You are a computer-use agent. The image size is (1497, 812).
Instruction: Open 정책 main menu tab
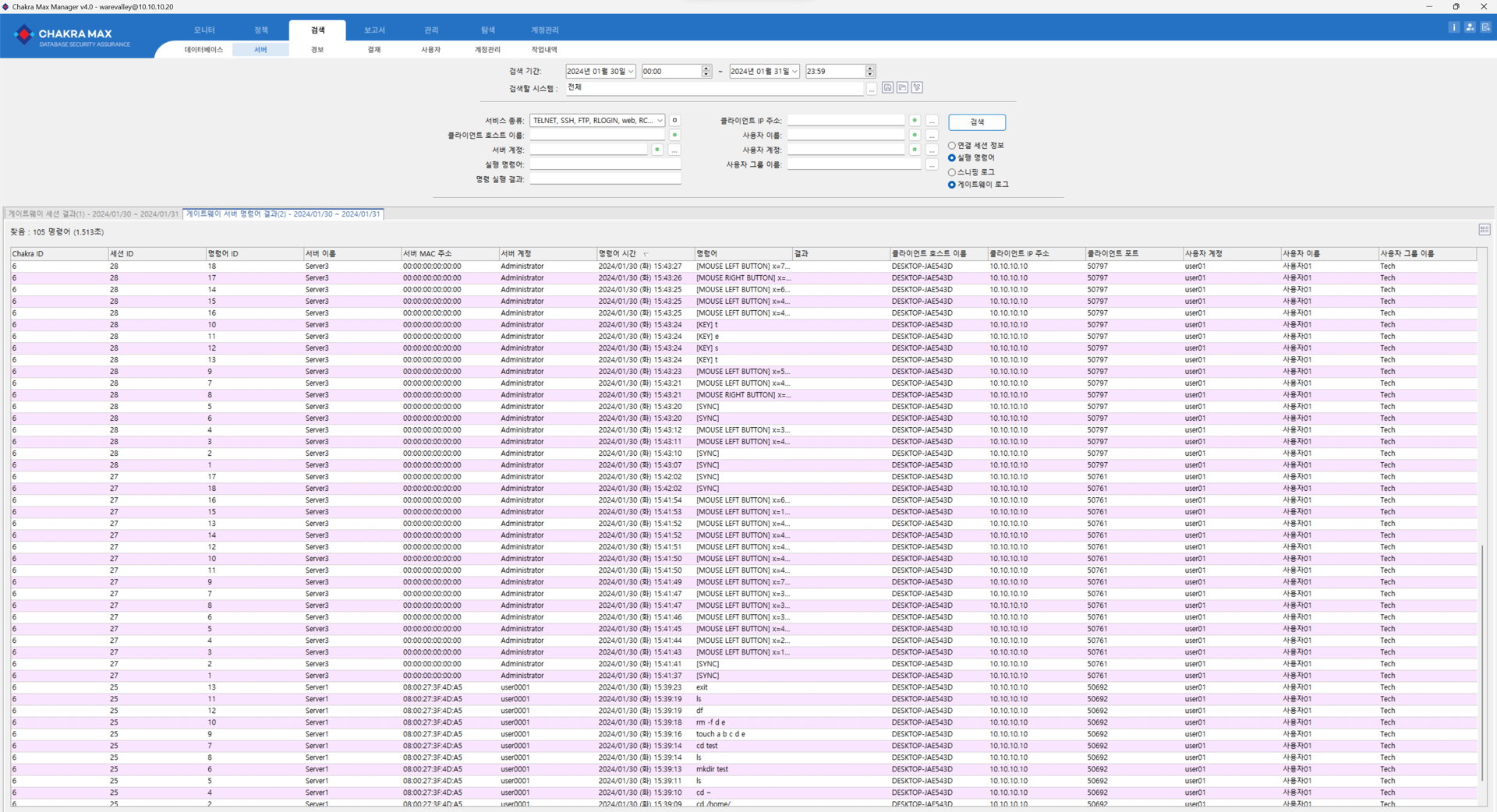click(x=261, y=30)
